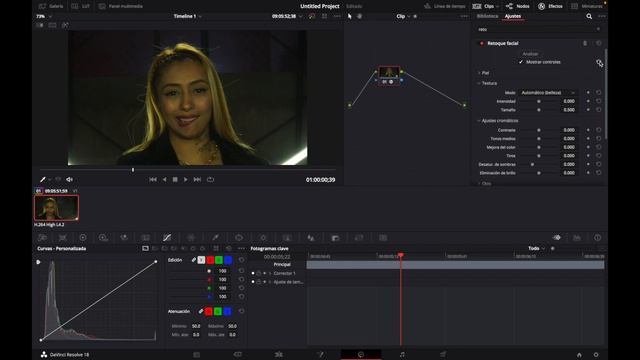Click the Tamaño value field
The width and height of the screenshot is (640, 360).
click(569, 110)
